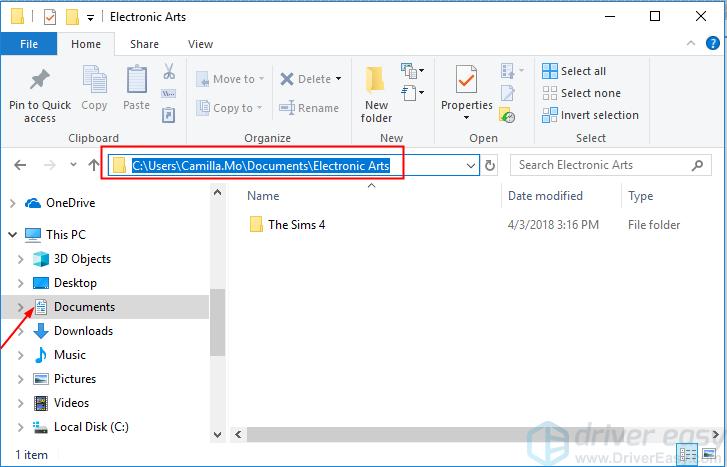This screenshot has width=727, height=467.
Task: Click navigation pane scroll down arrow
Action: coord(217,435)
